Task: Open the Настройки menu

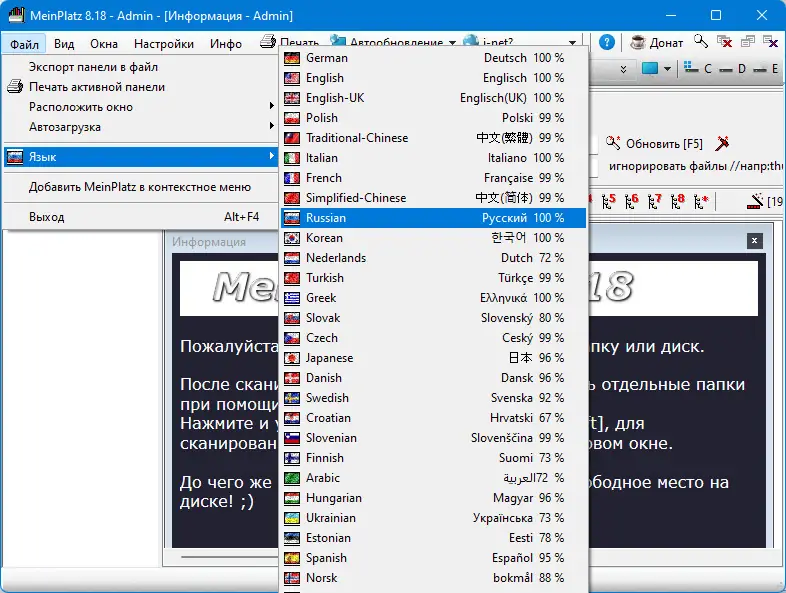Action: pos(164,44)
